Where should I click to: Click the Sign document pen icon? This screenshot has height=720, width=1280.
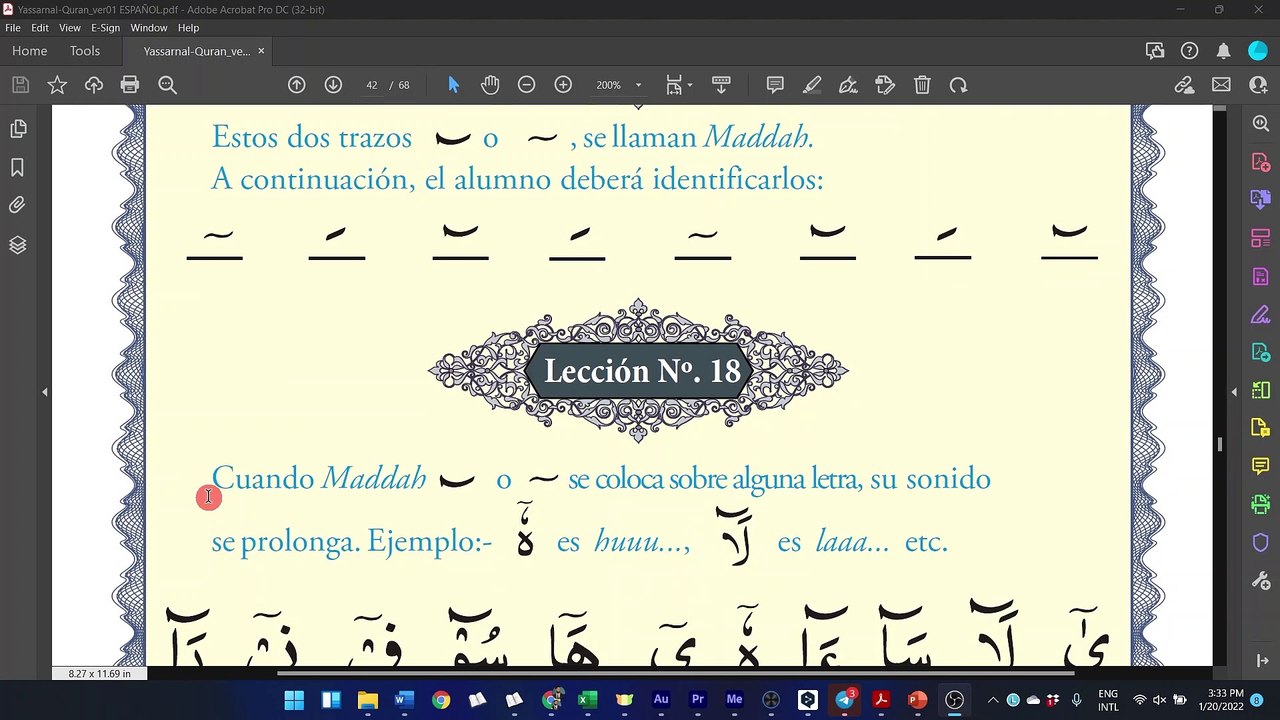pyautogui.click(x=849, y=85)
